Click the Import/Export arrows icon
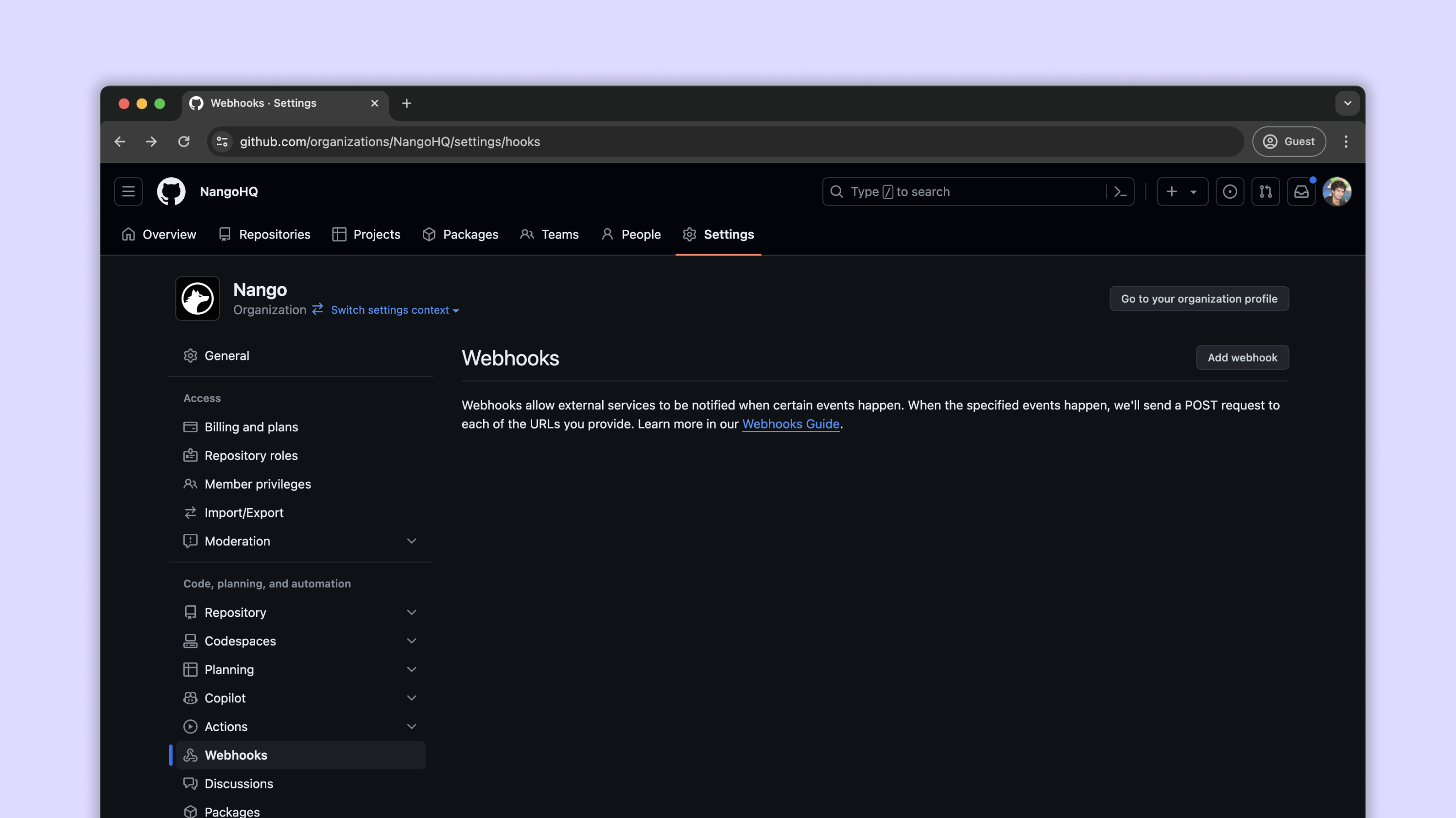The width and height of the screenshot is (1456, 818). pos(191,512)
